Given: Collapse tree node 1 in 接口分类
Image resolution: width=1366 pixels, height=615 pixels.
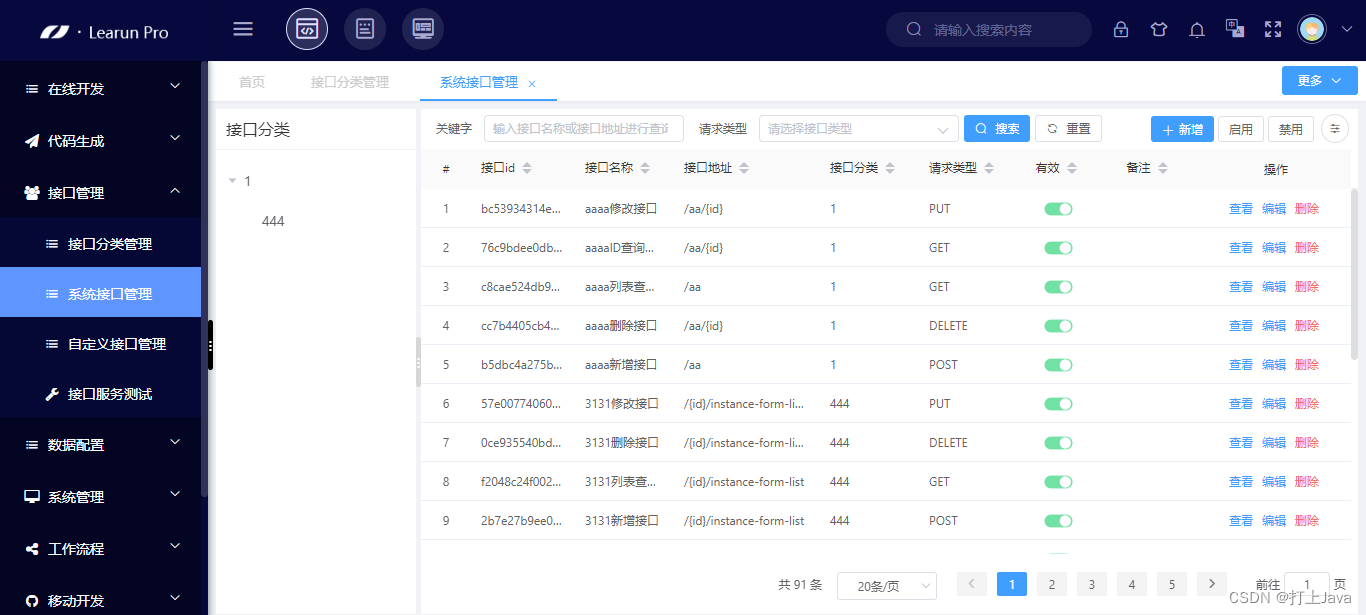Looking at the screenshot, I should click(x=232, y=181).
